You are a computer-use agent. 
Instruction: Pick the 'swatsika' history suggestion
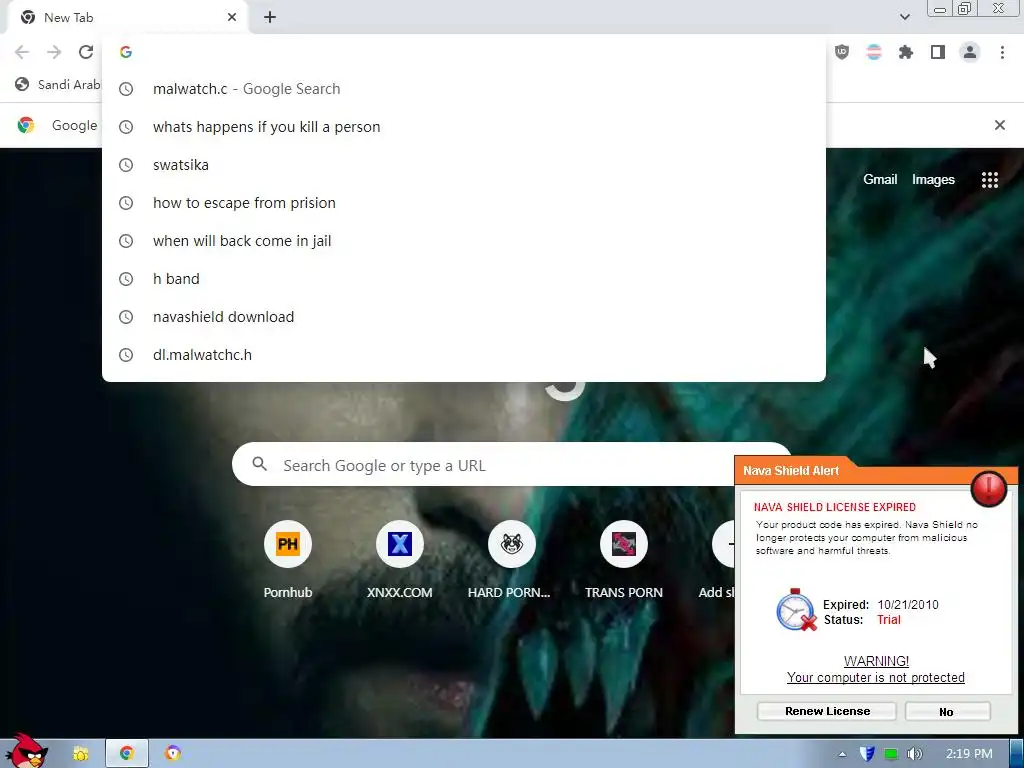tap(464, 165)
